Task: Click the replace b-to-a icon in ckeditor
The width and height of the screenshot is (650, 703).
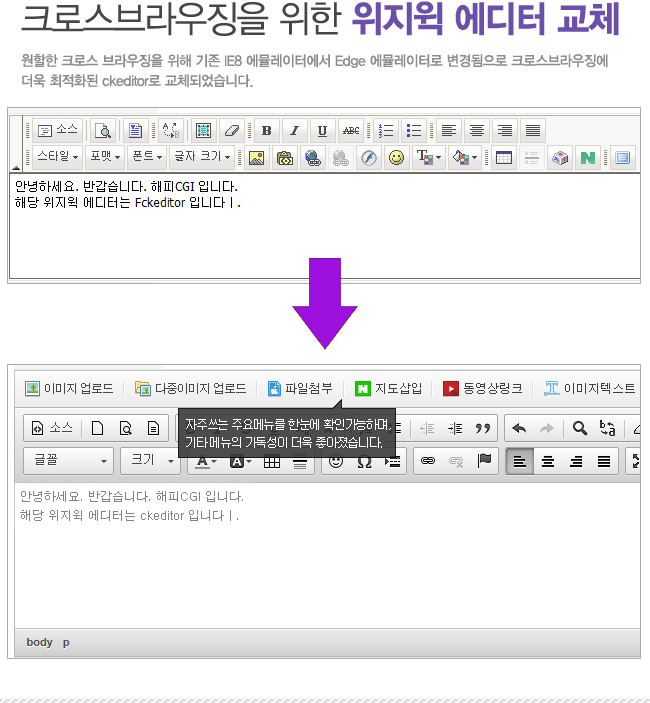Action: 608,429
